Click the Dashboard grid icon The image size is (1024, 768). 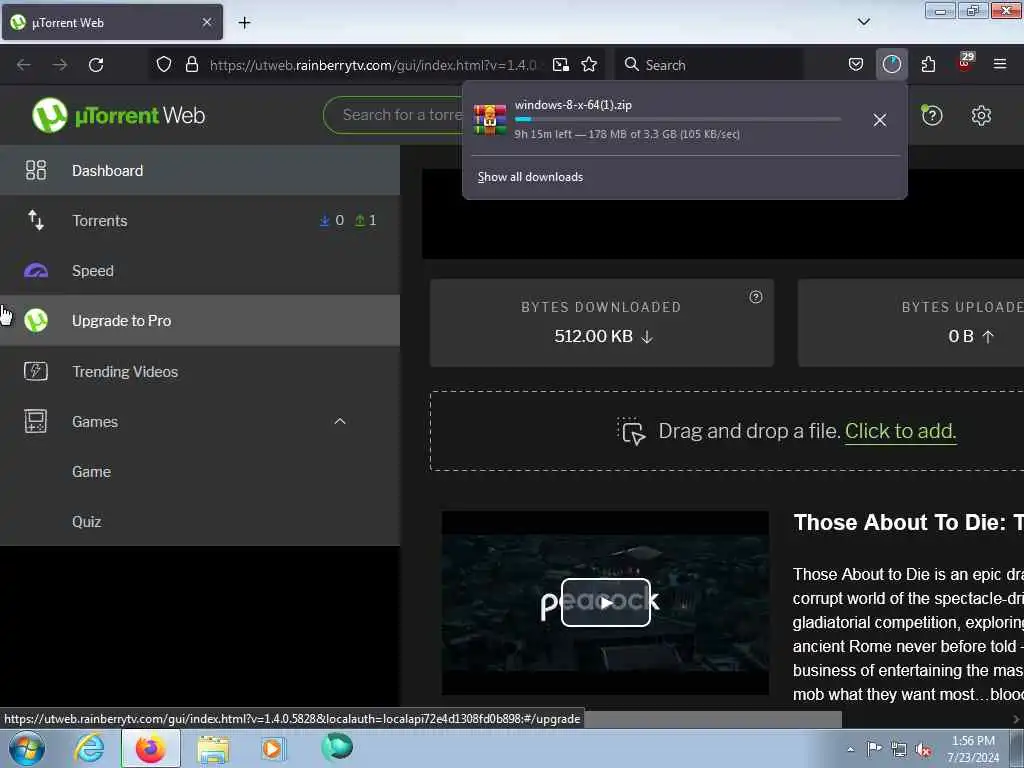(x=36, y=170)
